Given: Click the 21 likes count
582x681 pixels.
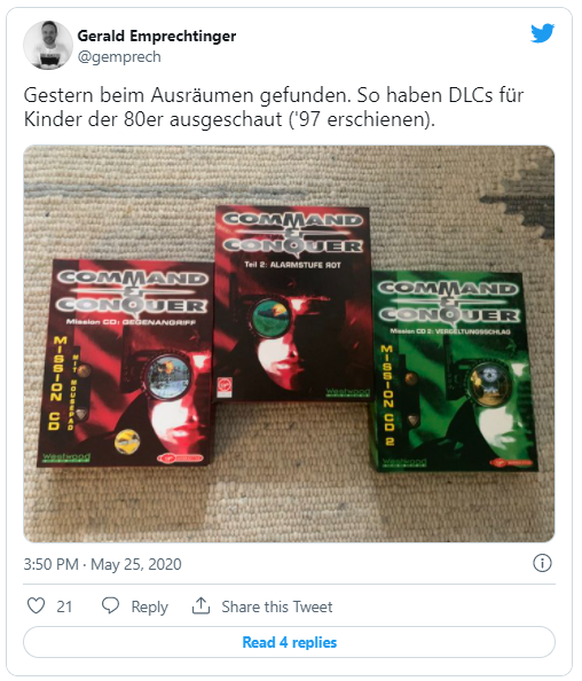Looking at the screenshot, I should (x=64, y=606).
